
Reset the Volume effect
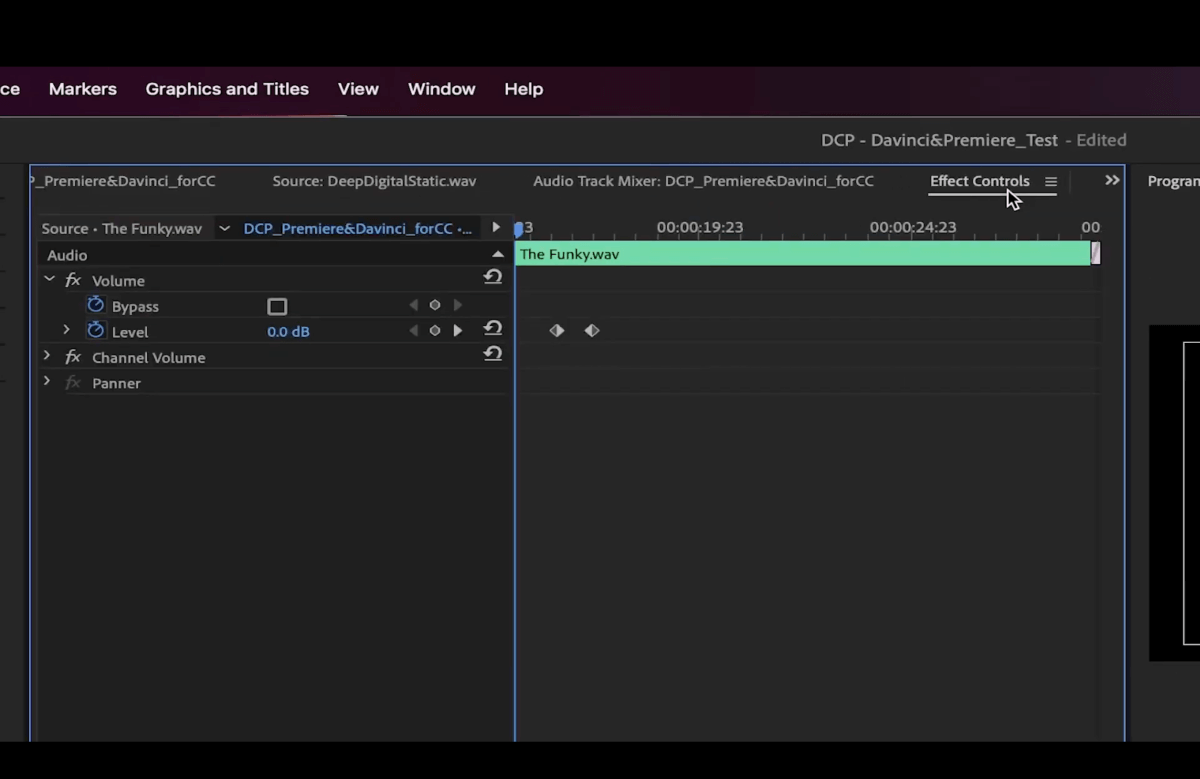click(x=492, y=278)
